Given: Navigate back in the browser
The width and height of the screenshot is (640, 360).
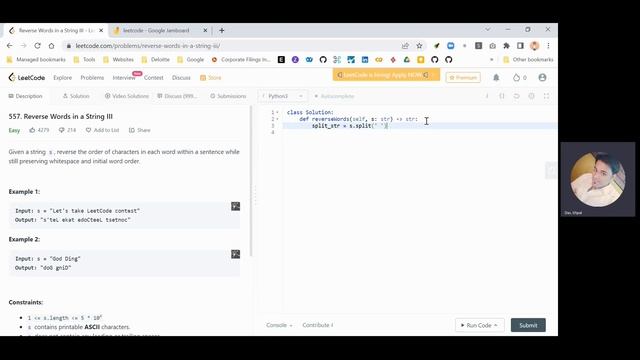Looking at the screenshot, I should tap(9, 46).
